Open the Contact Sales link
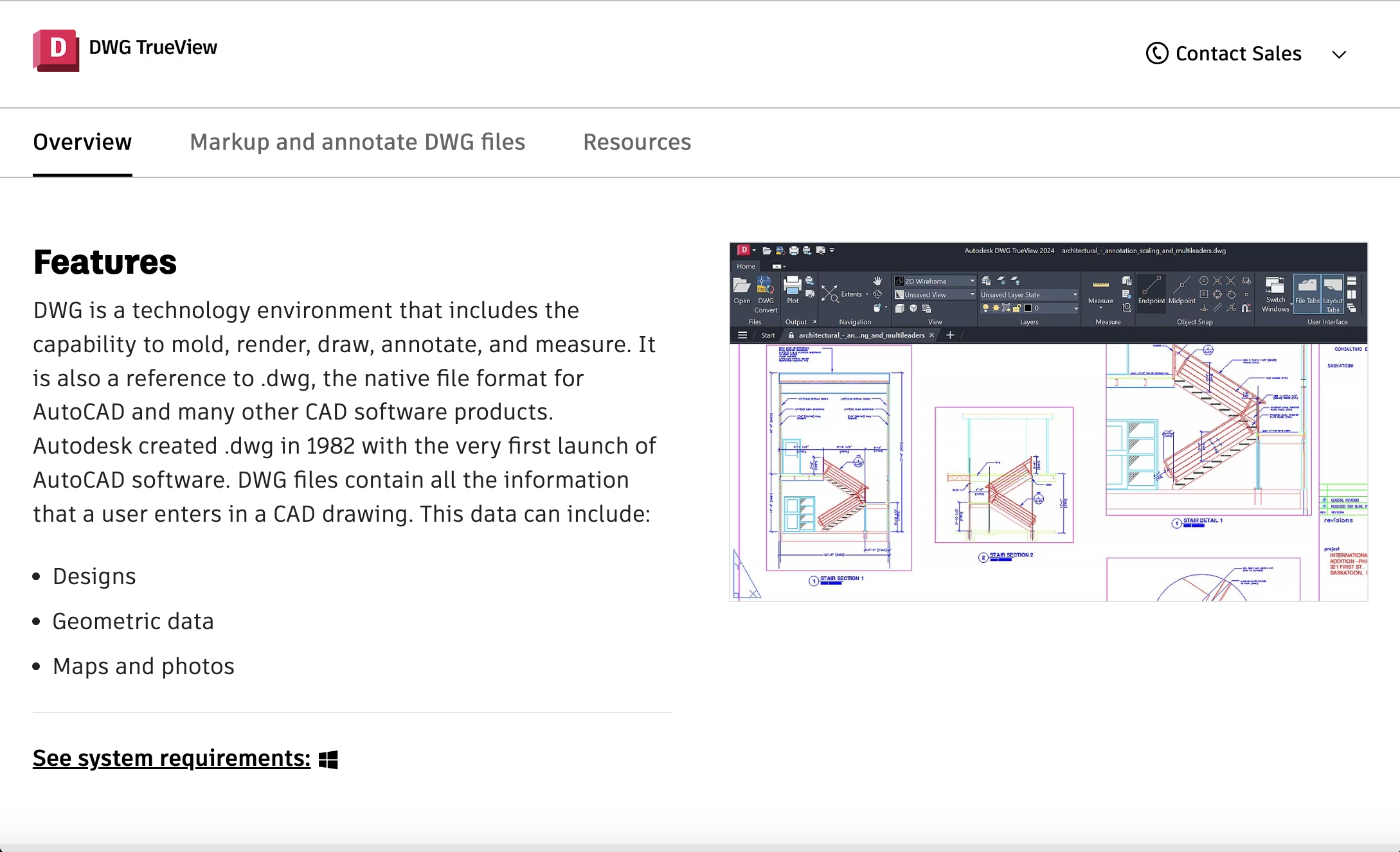Viewport: 1400px width, 852px height. point(1238,54)
